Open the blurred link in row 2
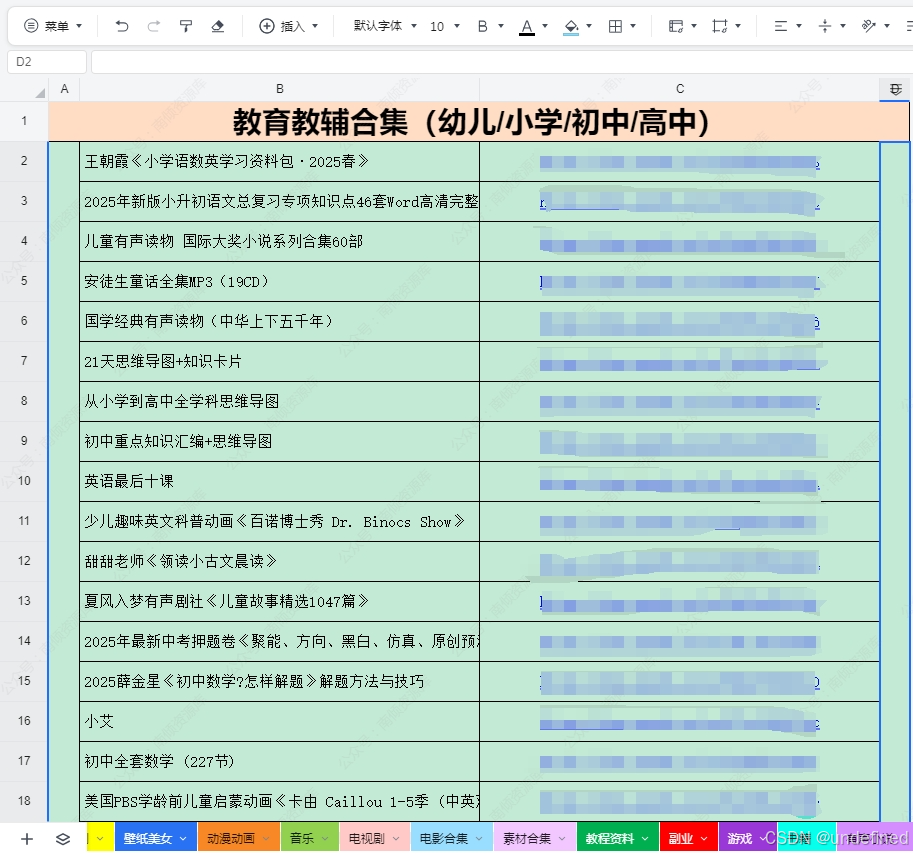913x854 pixels. (x=680, y=162)
